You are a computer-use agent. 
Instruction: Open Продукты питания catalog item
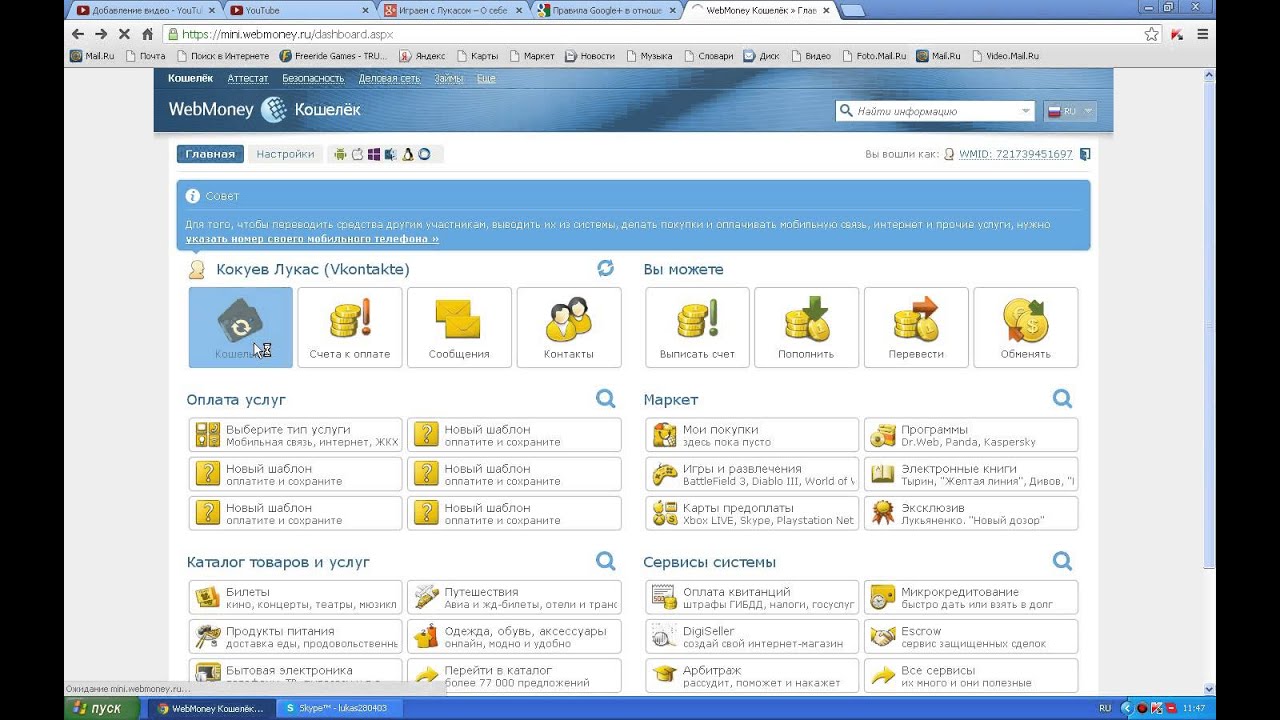[295, 636]
